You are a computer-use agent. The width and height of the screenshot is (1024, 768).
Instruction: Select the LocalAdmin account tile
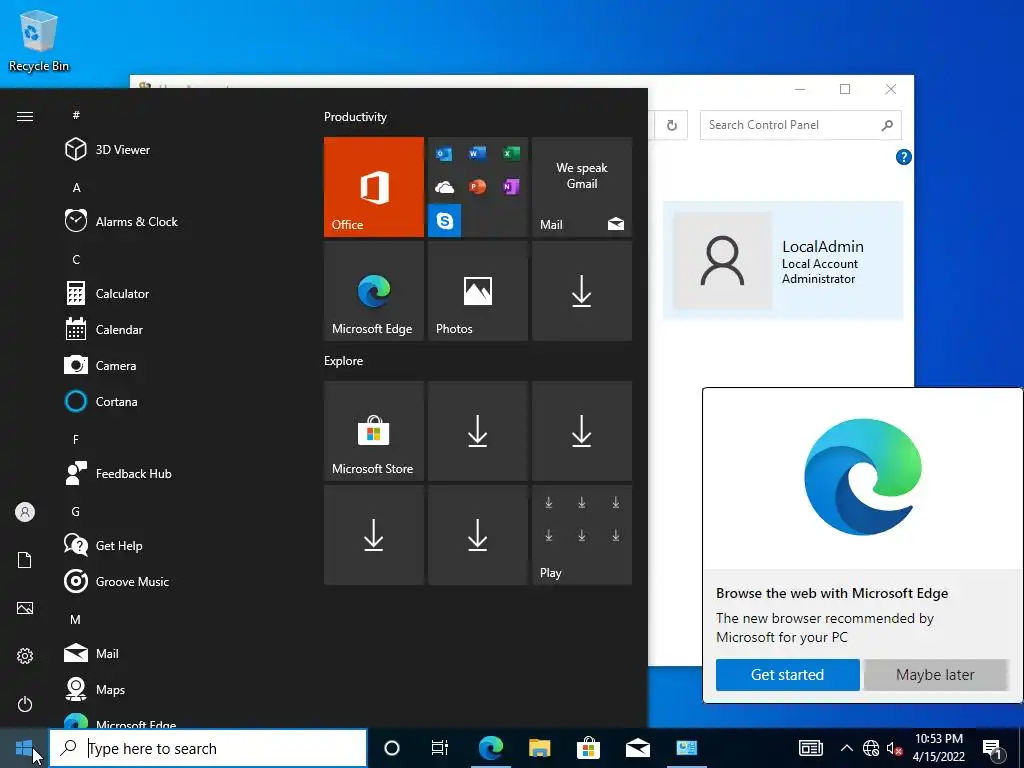point(783,261)
